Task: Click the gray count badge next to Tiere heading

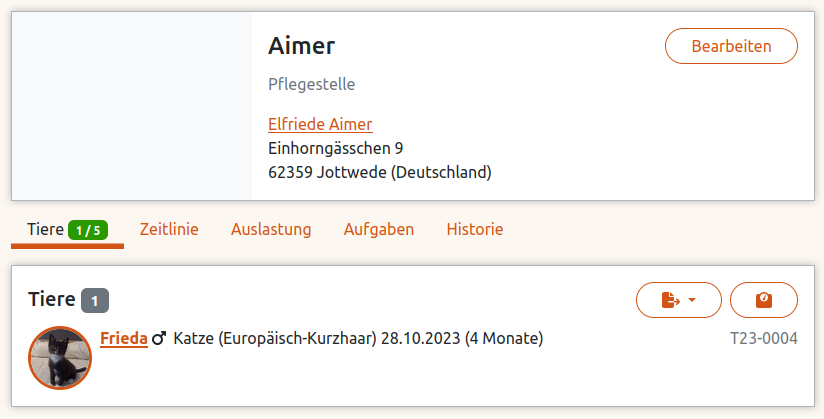Action: [95, 300]
